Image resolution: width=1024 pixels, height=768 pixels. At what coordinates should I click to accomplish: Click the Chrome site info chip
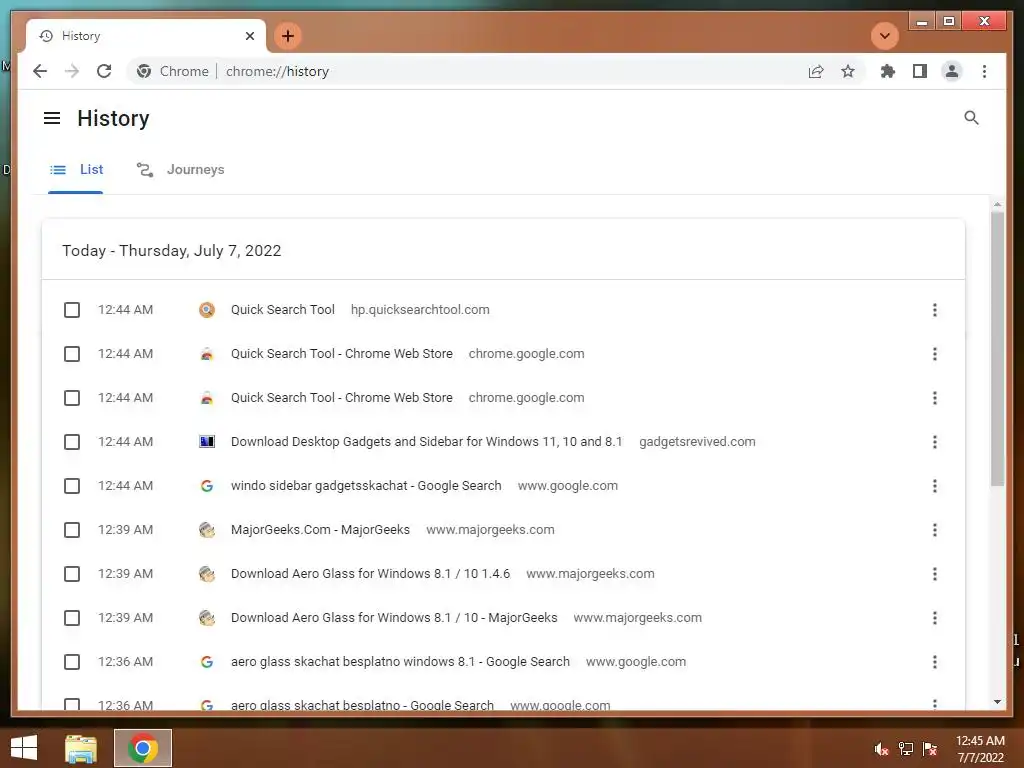pyautogui.click(x=173, y=71)
